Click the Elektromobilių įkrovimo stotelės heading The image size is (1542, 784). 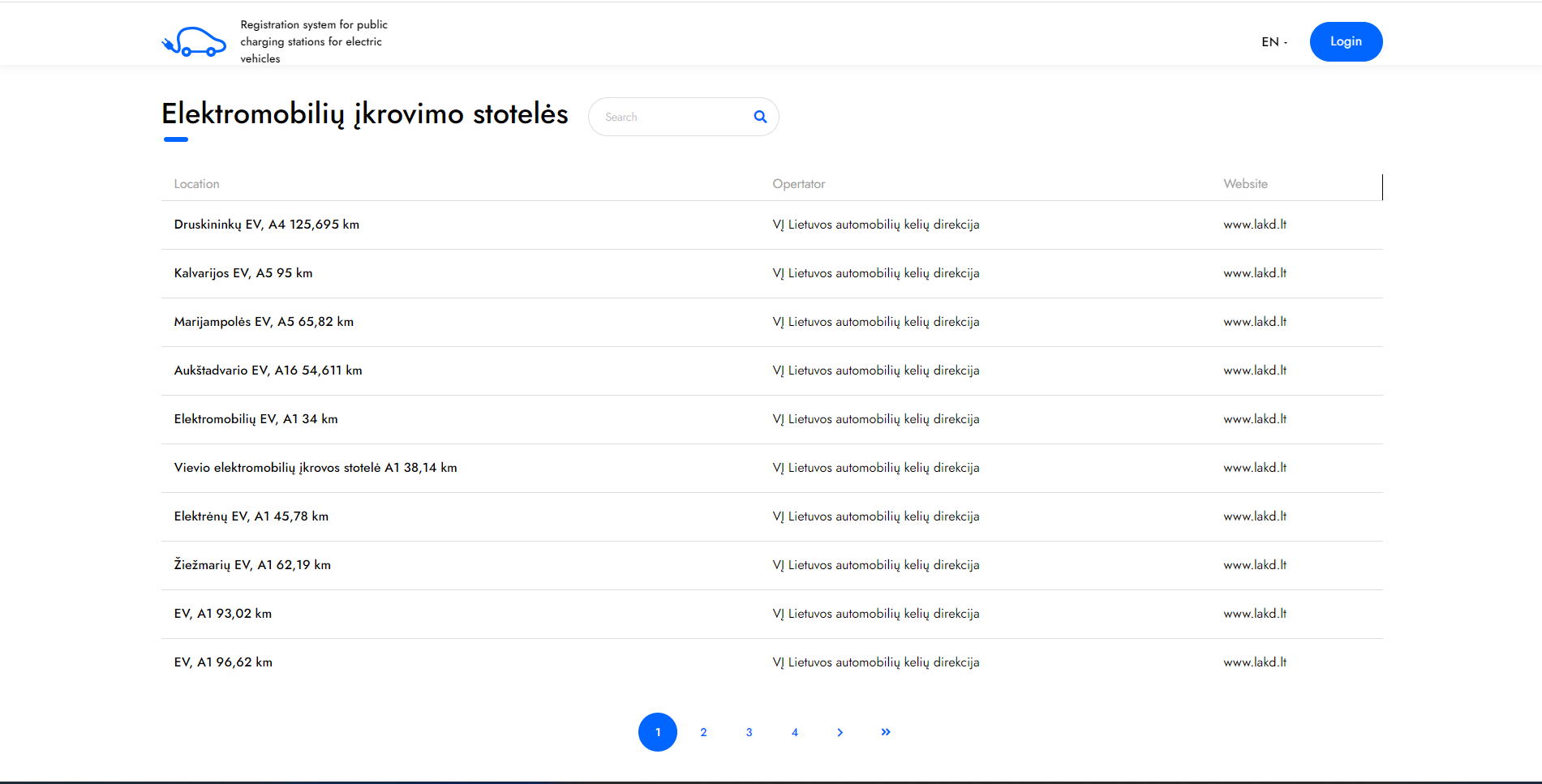click(x=365, y=114)
